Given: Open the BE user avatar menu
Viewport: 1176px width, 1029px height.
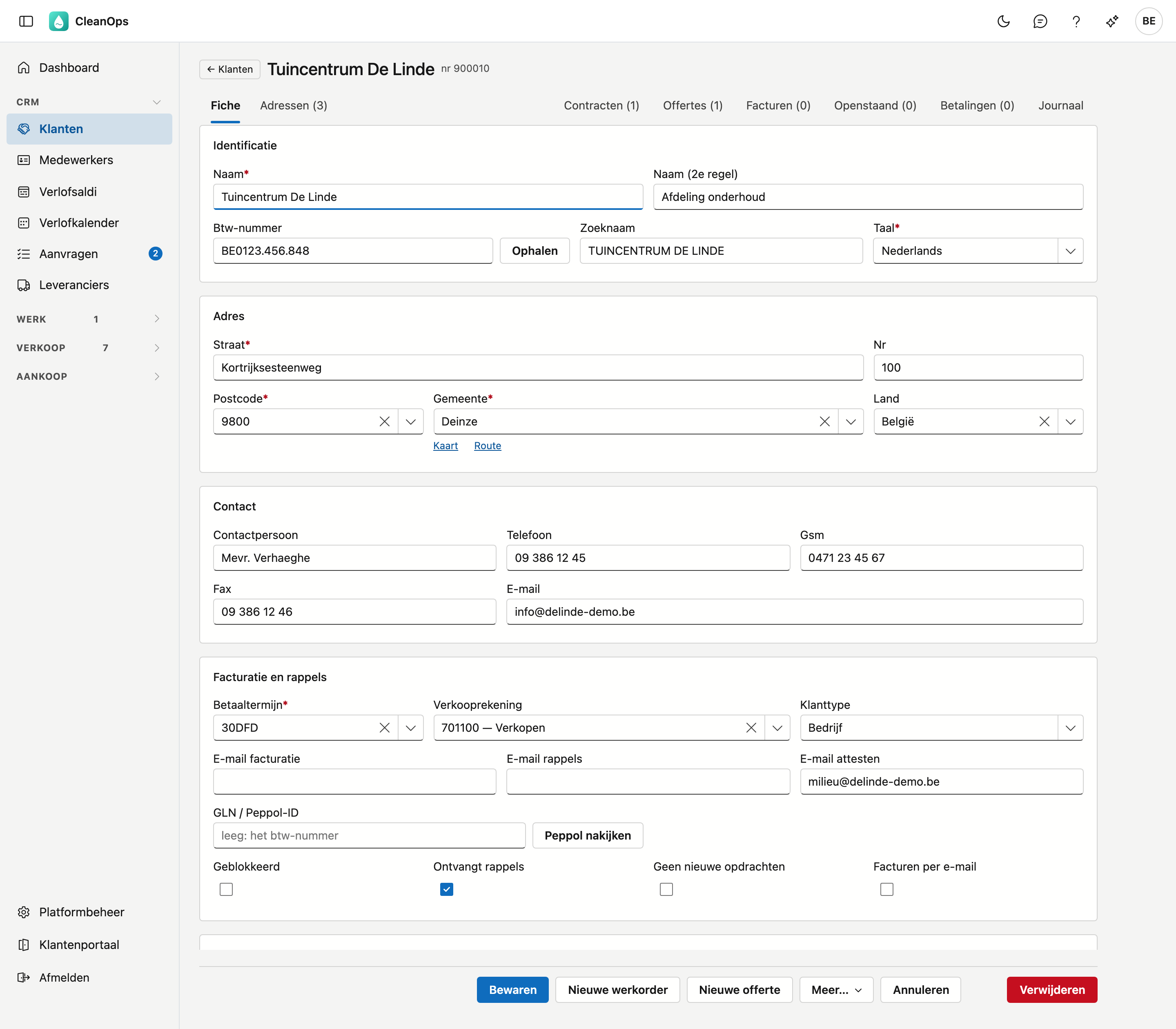Looking at the screenshot, I should click(x=1148, y=21).
